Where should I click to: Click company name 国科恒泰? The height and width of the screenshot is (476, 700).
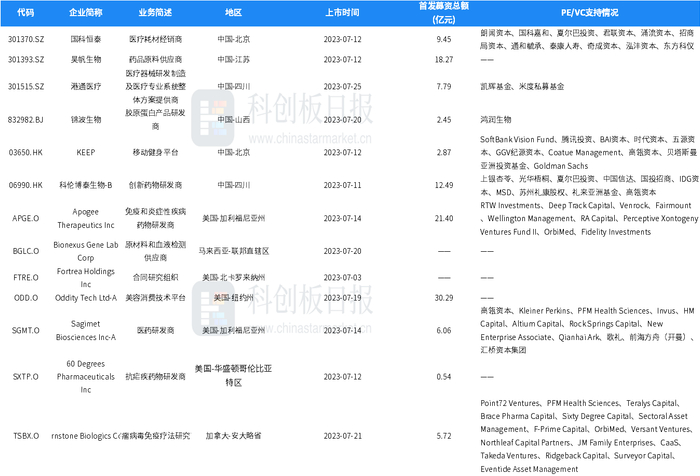pos(86,39)
